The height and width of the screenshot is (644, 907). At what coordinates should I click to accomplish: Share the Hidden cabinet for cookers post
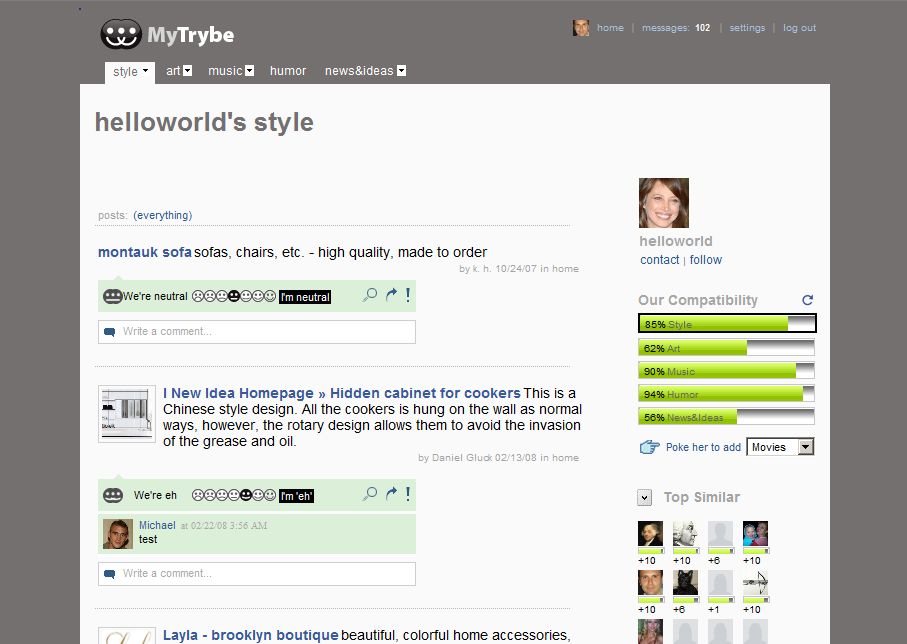pos(392,493)
